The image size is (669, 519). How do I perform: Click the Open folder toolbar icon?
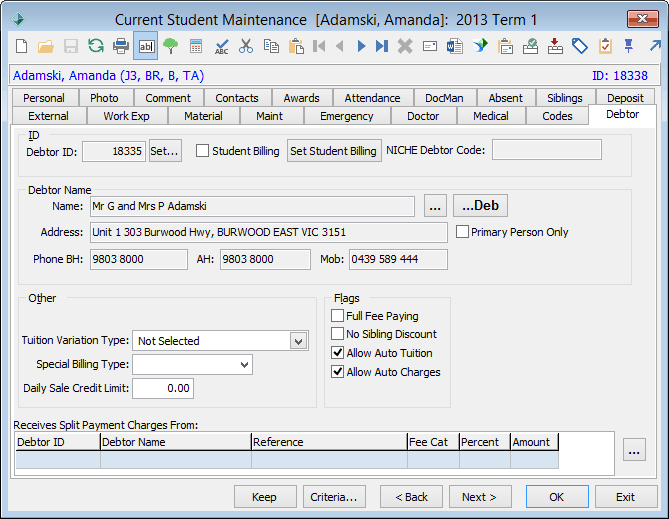pos(46,46)
